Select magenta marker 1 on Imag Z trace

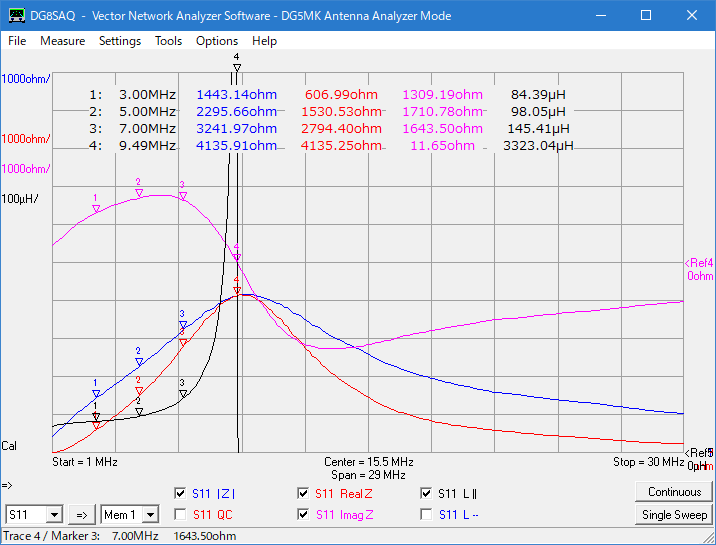click(x=96, y=209)
